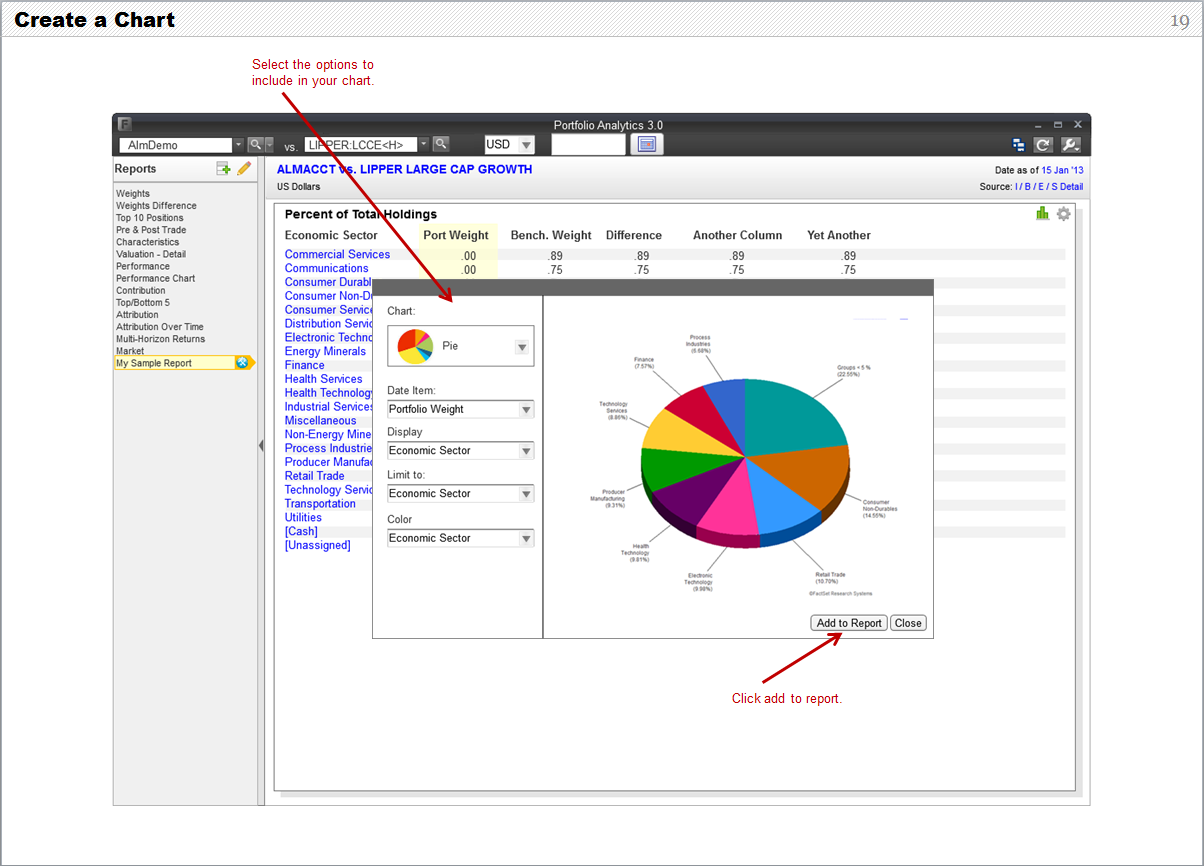
Task: Select the Pre & Post Trade report
Action: 151,230
